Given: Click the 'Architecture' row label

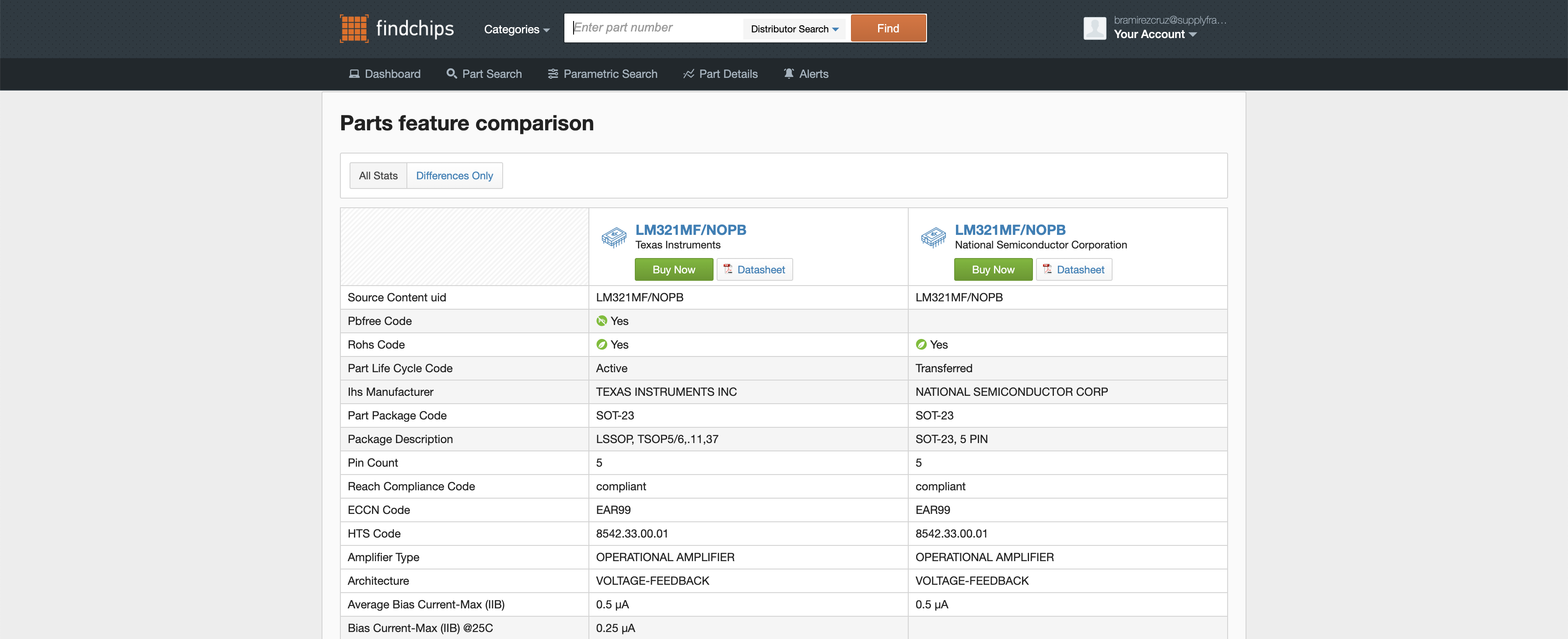Looking at the screenshot, I should tap(378, 580).
